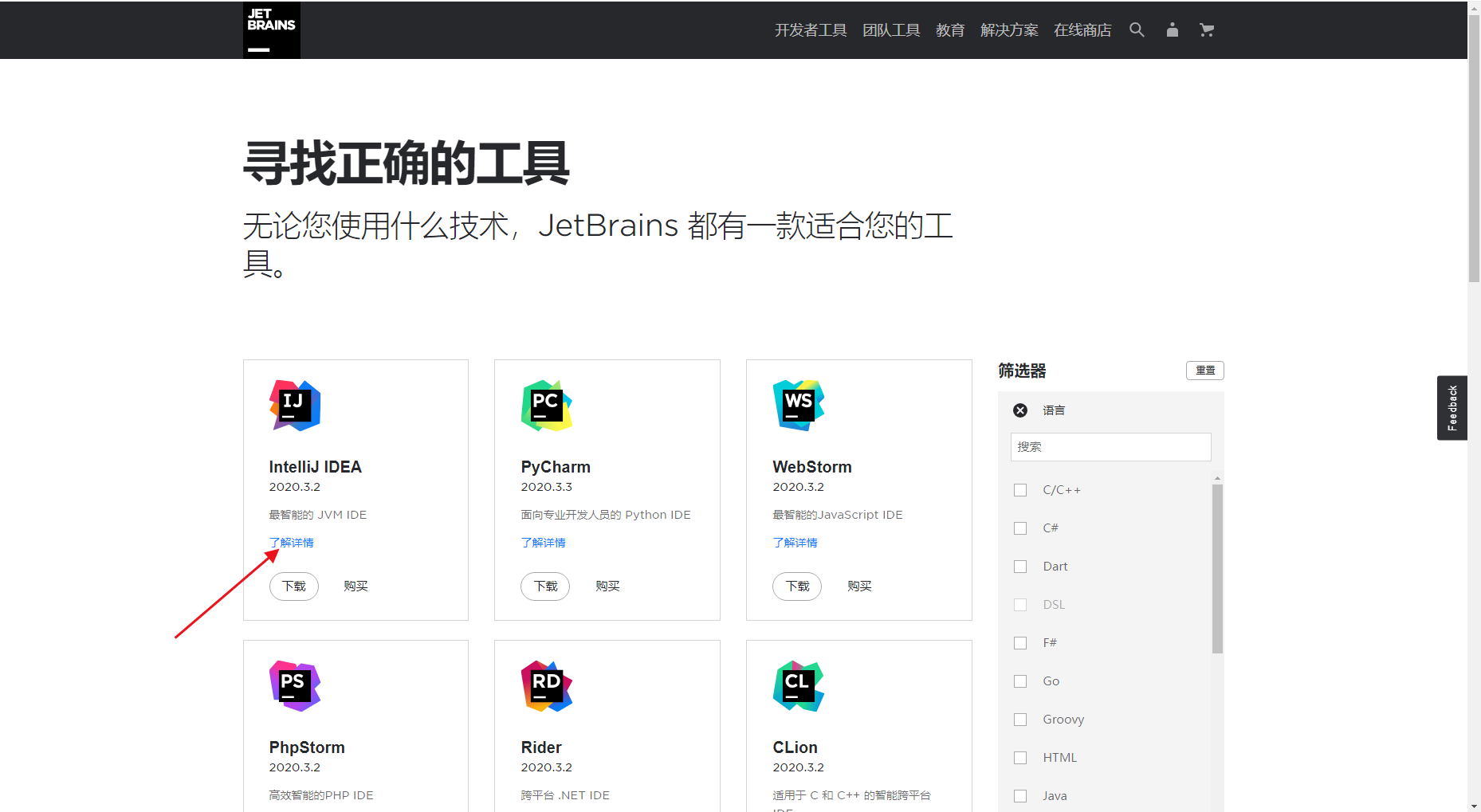Screen dimensions: 1481x812
Task: Check the Java language filter
Action: coord(1020,796)
